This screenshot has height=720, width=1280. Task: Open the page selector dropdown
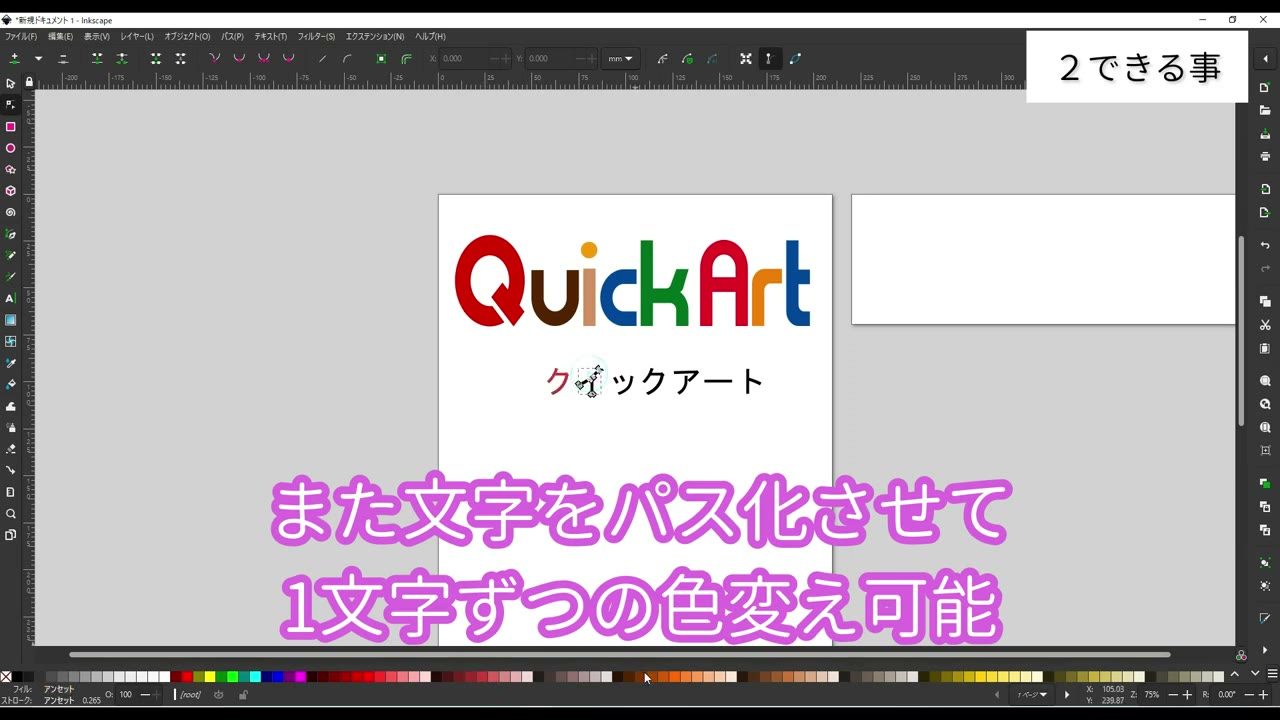(1032, 695)
